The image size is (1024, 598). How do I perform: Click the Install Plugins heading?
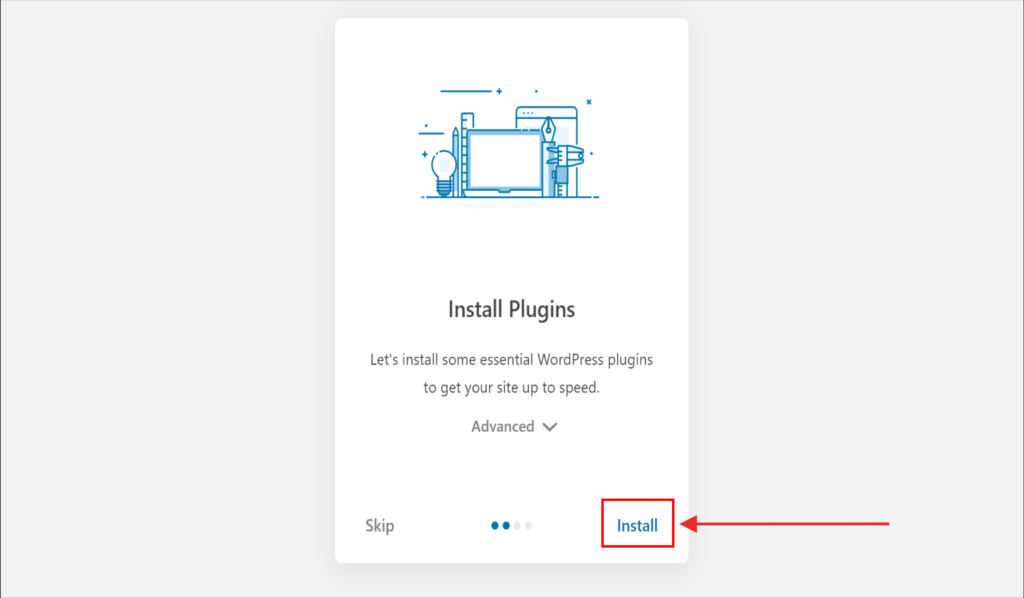(x=511, y=309)
